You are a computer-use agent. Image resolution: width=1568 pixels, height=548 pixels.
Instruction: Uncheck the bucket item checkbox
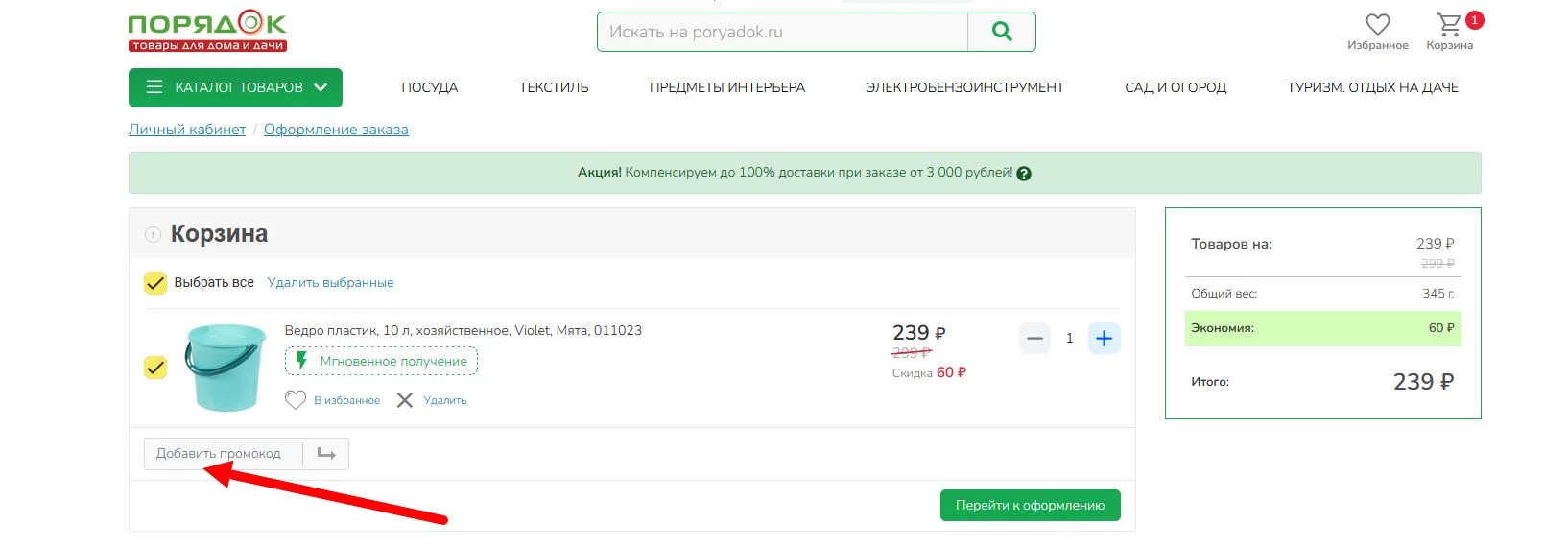(155, 368)
